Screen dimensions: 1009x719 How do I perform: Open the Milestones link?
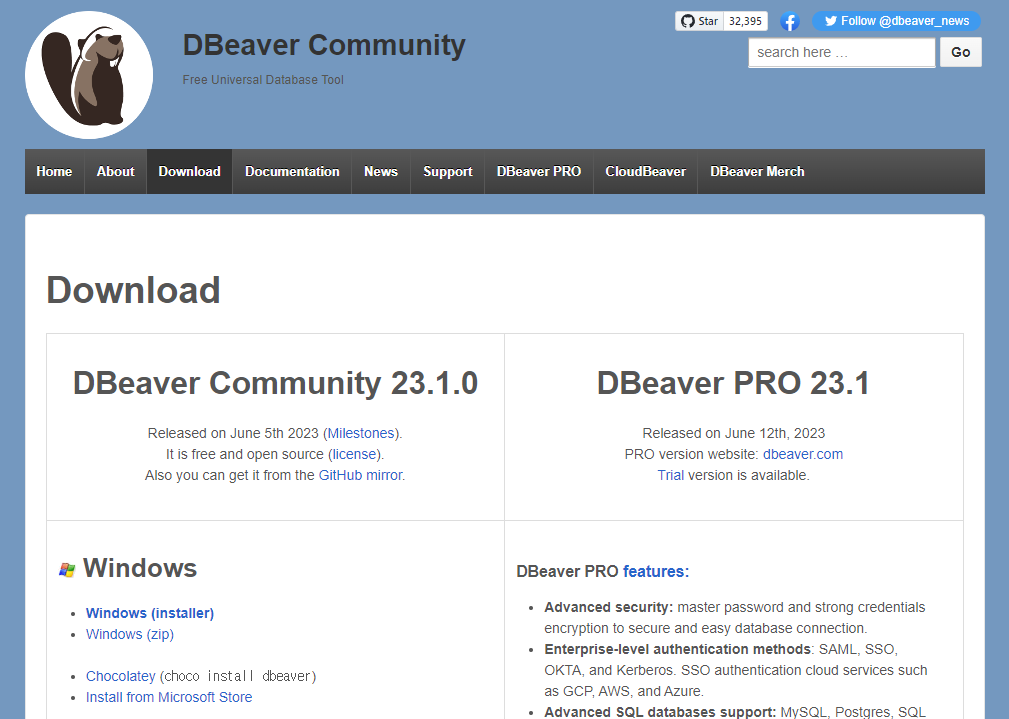point(361,433)
